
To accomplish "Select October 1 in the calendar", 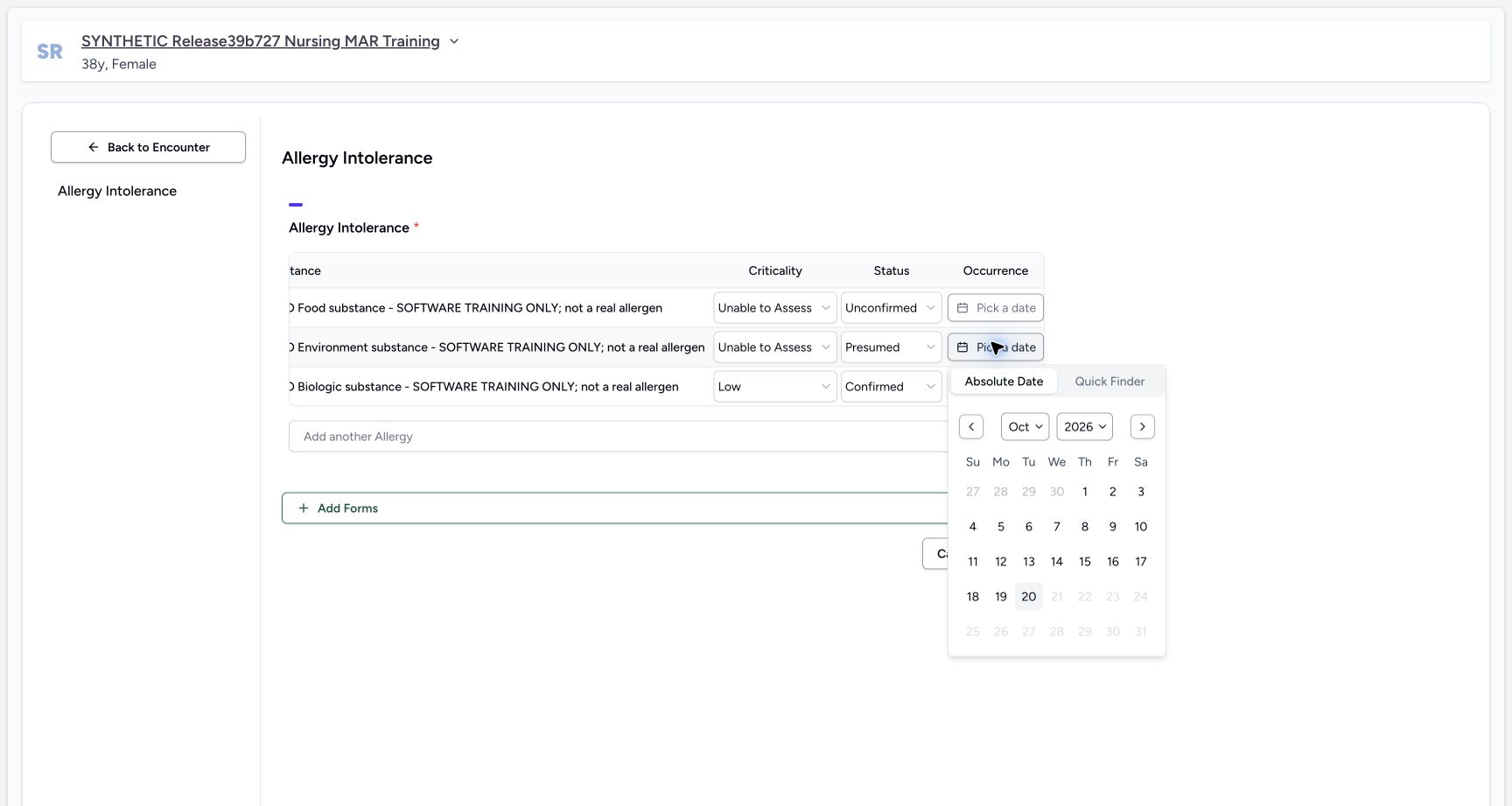I will click(x=1085, y=492).
